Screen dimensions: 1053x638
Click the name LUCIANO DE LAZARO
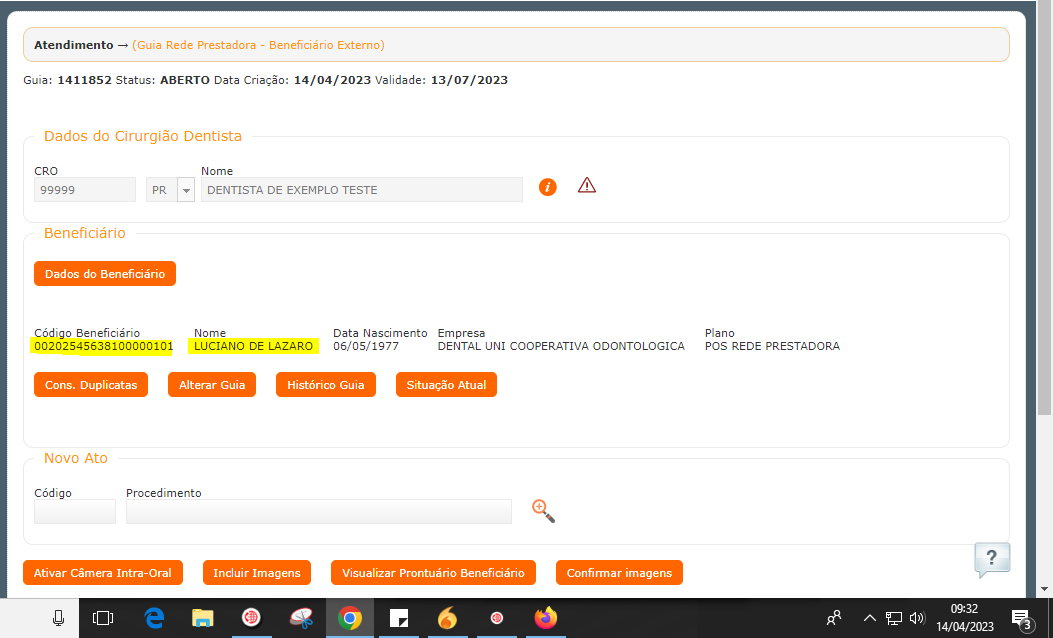253,346
